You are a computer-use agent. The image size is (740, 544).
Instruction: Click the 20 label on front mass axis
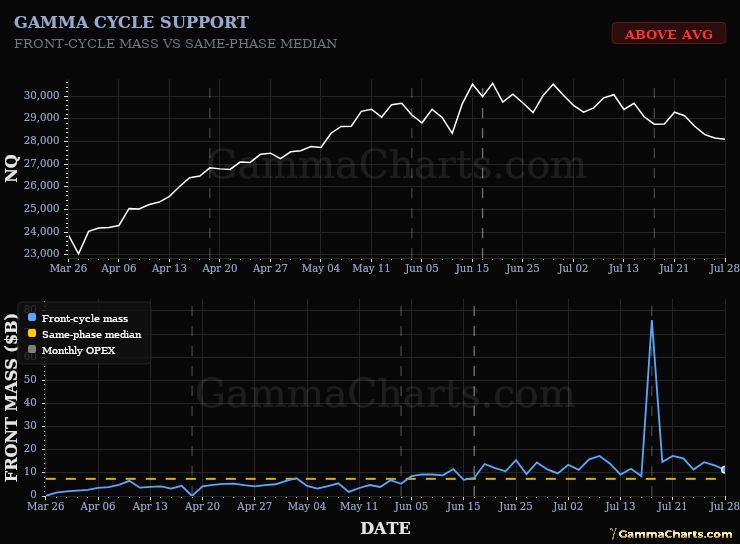click(x=30, y=448)
